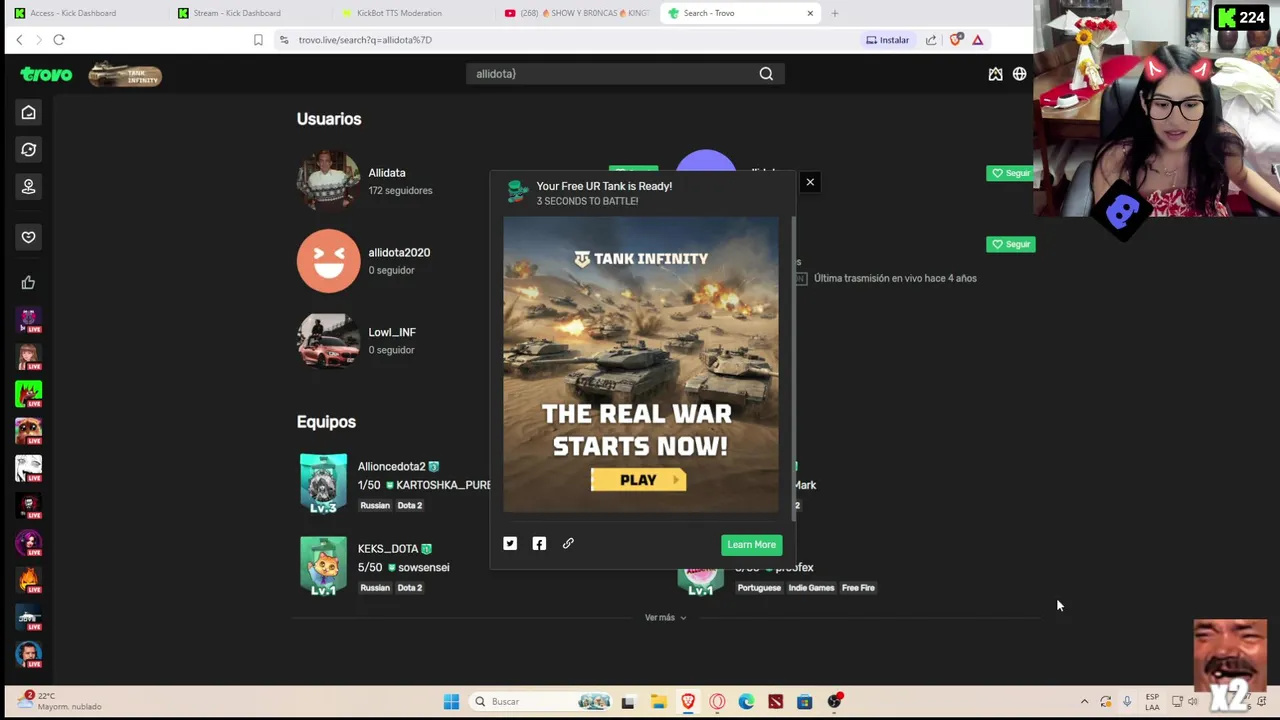The image size is (1280, 720).
Task: Follow the first user with Seguir button
Action: click(1011, 173)
